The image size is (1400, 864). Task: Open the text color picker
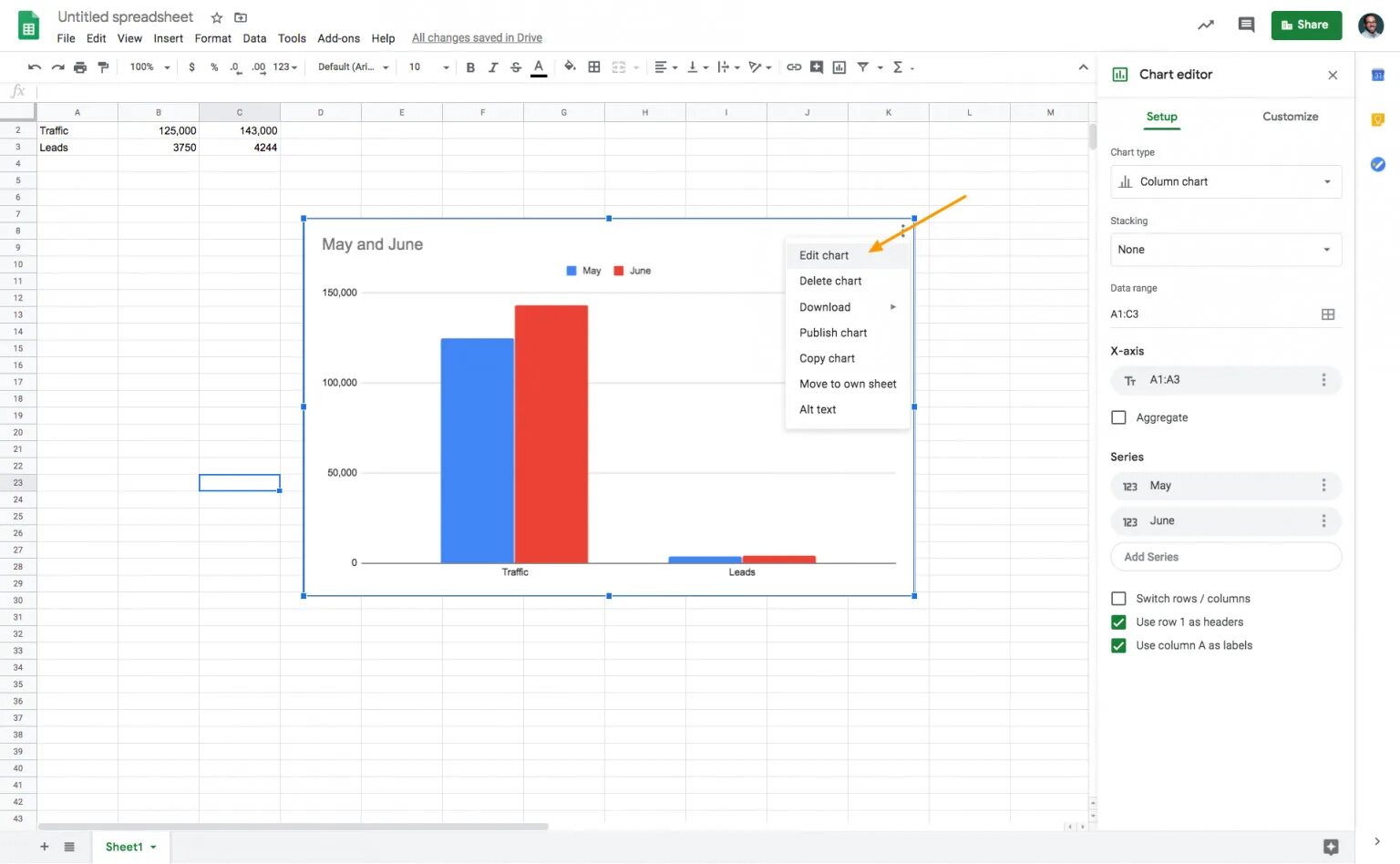click(x=539, y=67)
